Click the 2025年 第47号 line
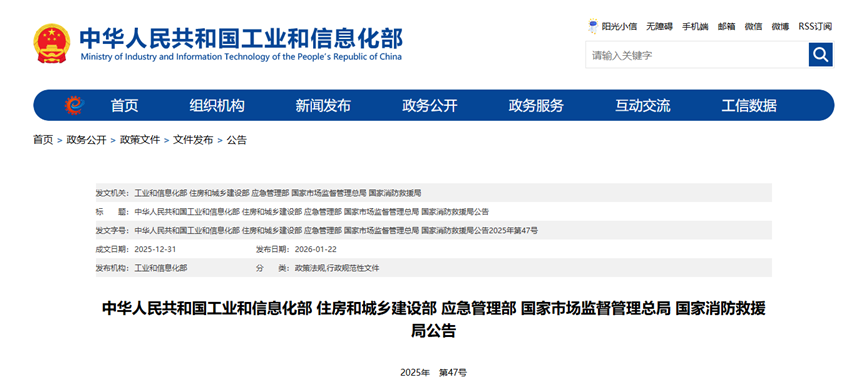The image size is (850, 388). tap(434, 373)
